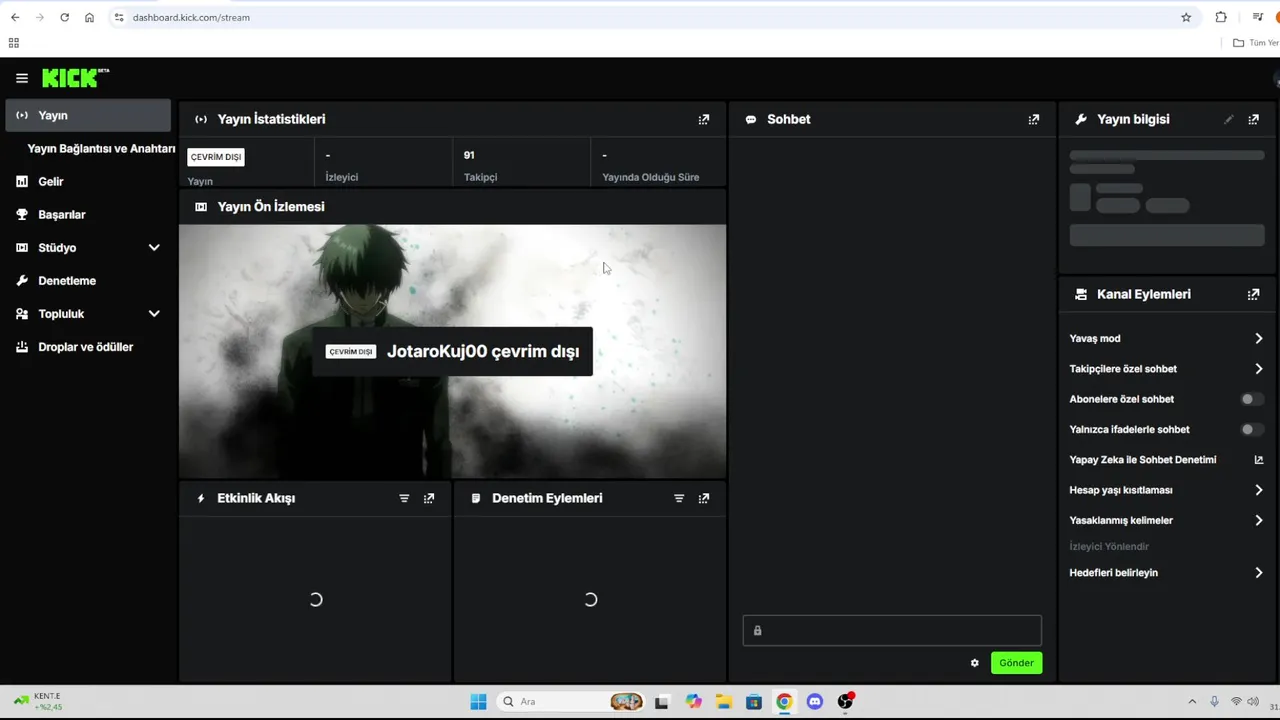Open the Başarılar sidebar page

[88, 215]
